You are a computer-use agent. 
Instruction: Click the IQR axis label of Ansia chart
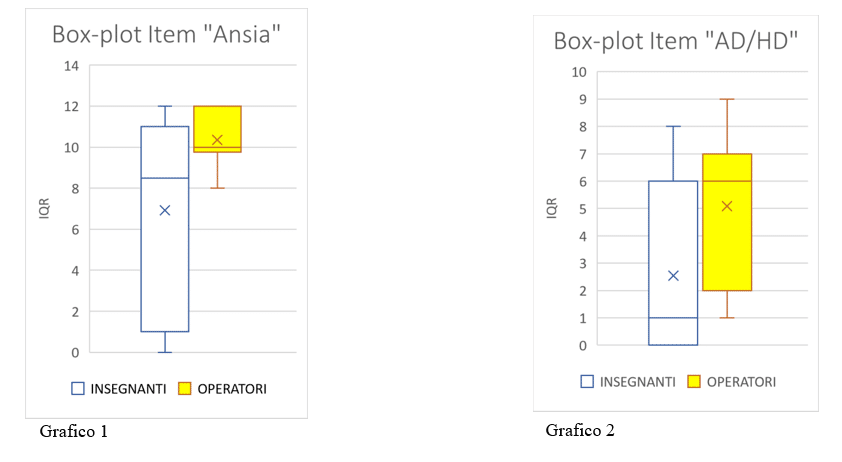click(44, 208)
